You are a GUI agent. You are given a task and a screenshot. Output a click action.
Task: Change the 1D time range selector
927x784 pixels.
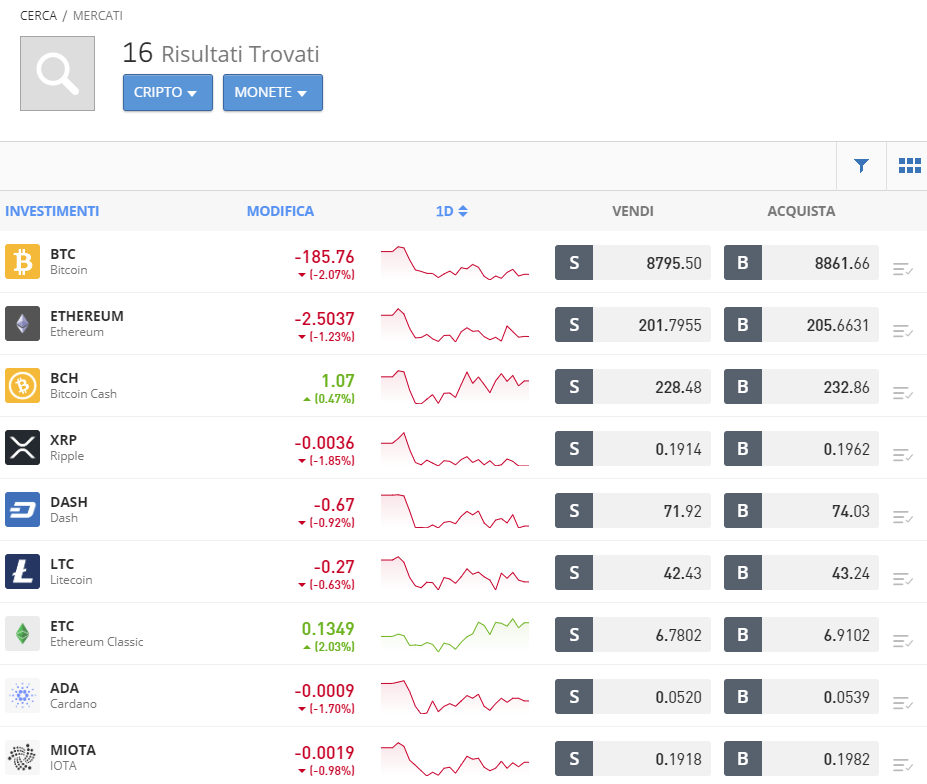pyautogui.click(x=452, y=211)
